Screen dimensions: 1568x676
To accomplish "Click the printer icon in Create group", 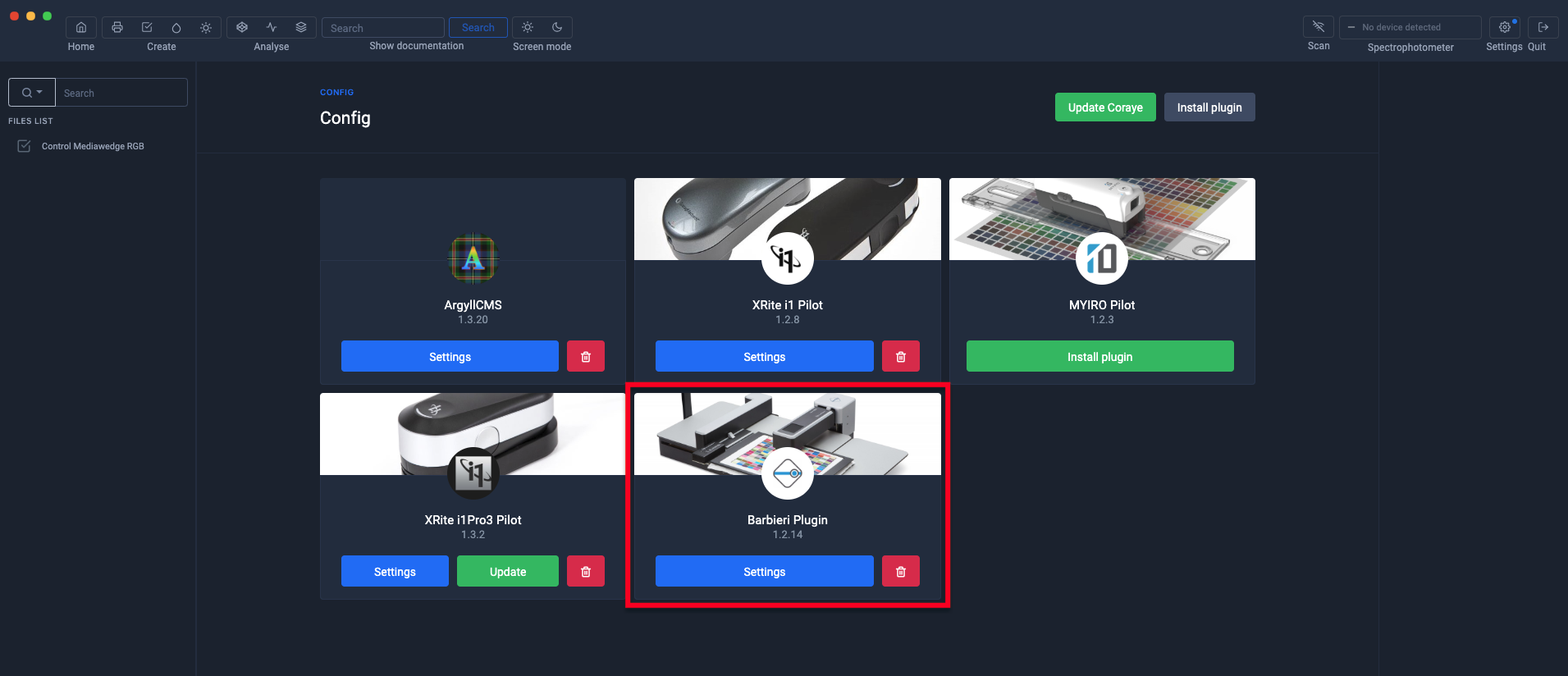I will coord(117,28).
